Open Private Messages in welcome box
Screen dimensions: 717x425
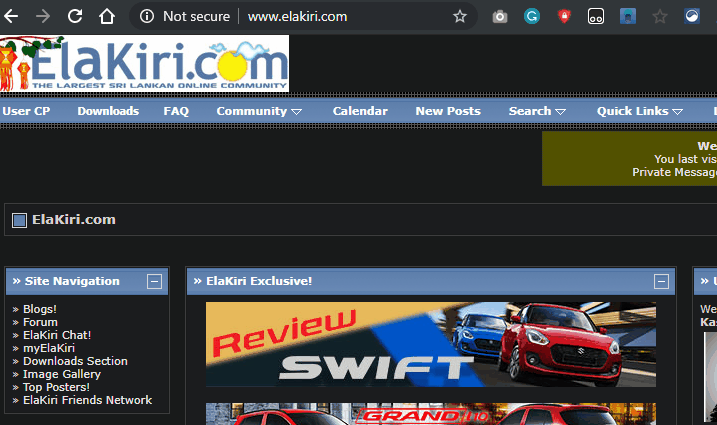tap(674, 172)
